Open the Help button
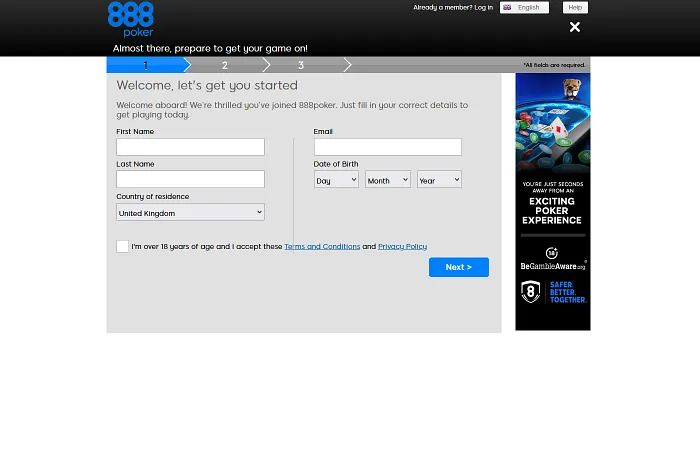 point(575,8)
